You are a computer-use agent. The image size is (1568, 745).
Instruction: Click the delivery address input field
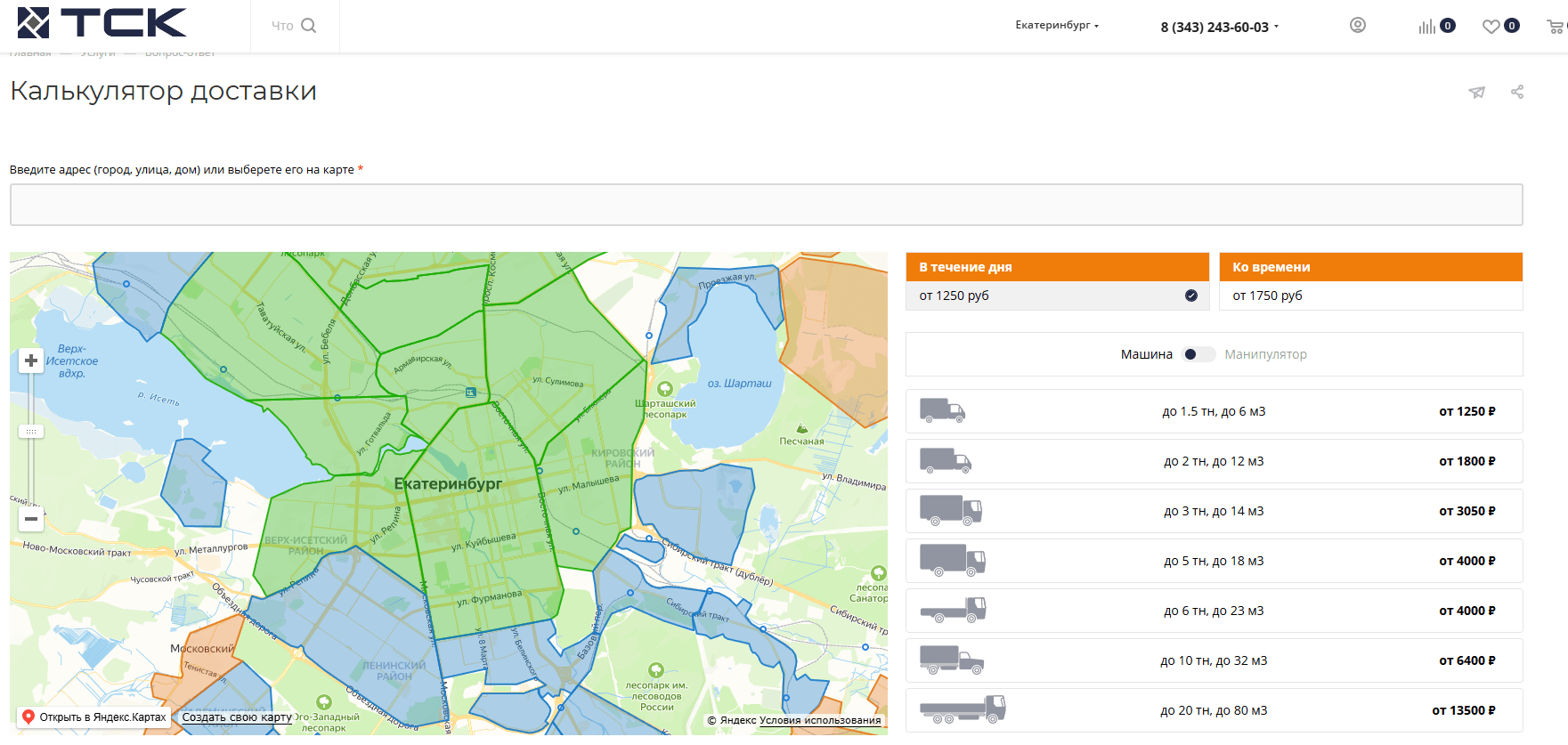(x=766, y=205)
